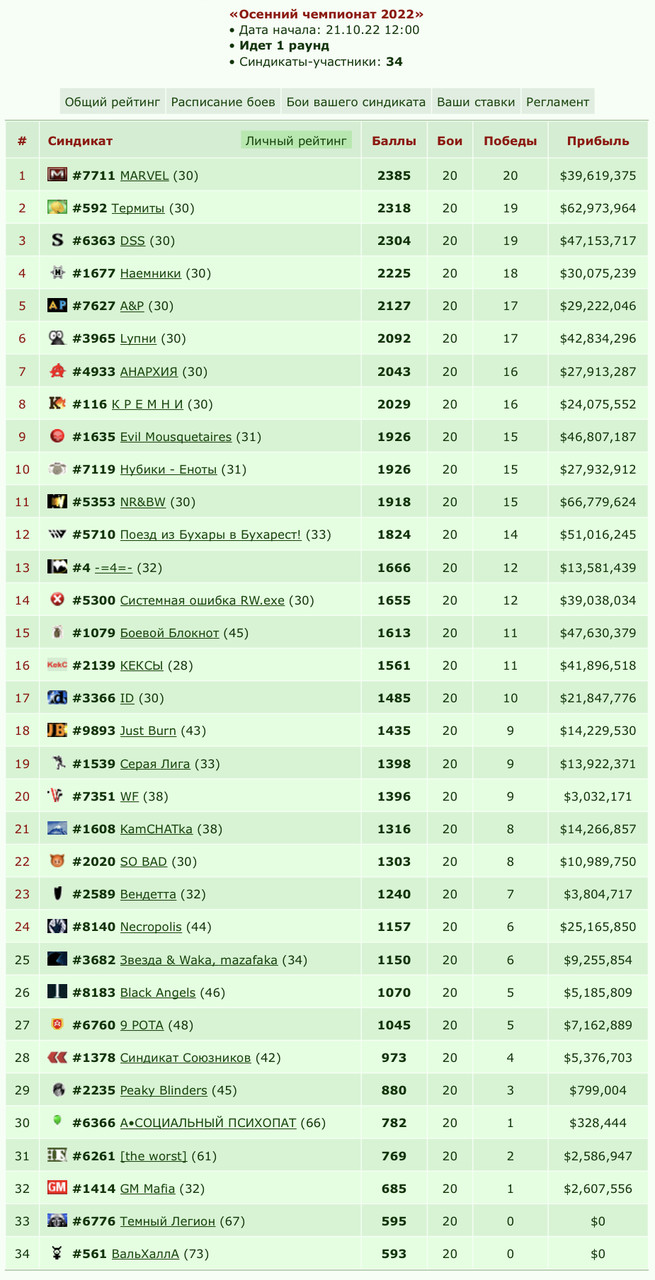Click the КЕКСЫ syndicate emblem icon
Image resolution: width=655 pixels, height=1280 pixels.
57,665
